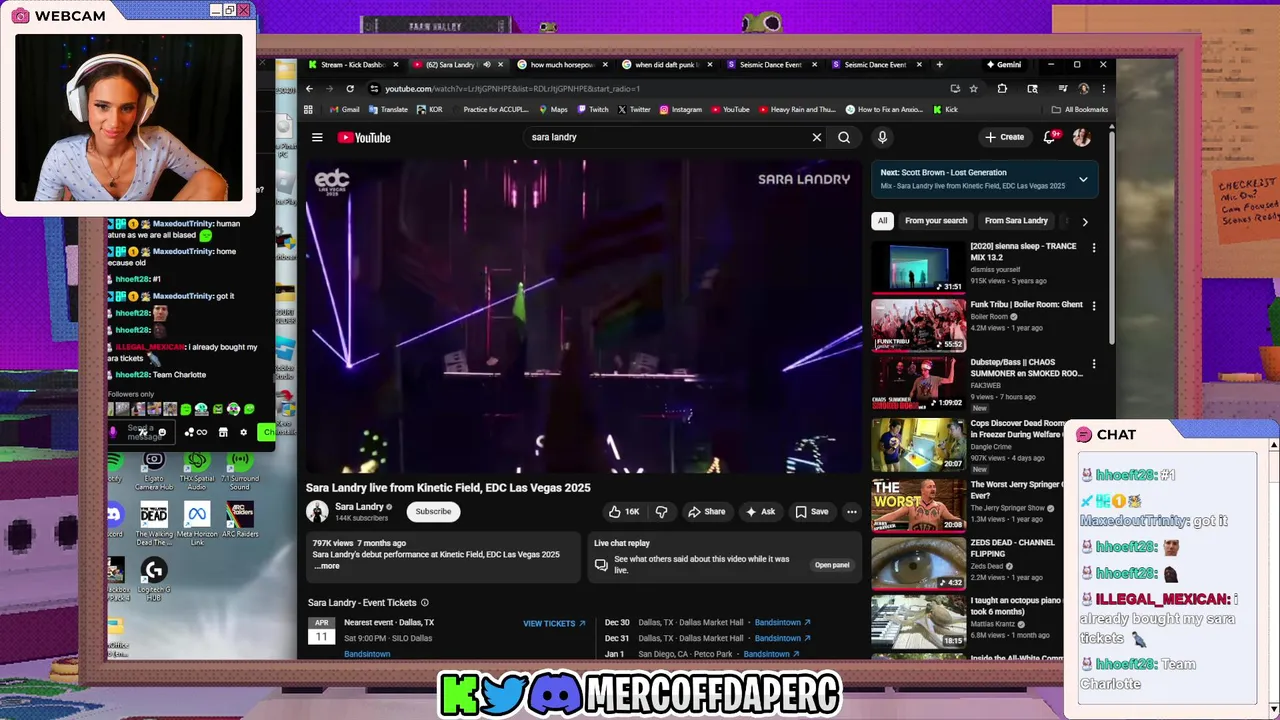Viewport: 1280px width, 720px height.
Task: Show more filter chips with right arrow
Action: [1085, 221]
